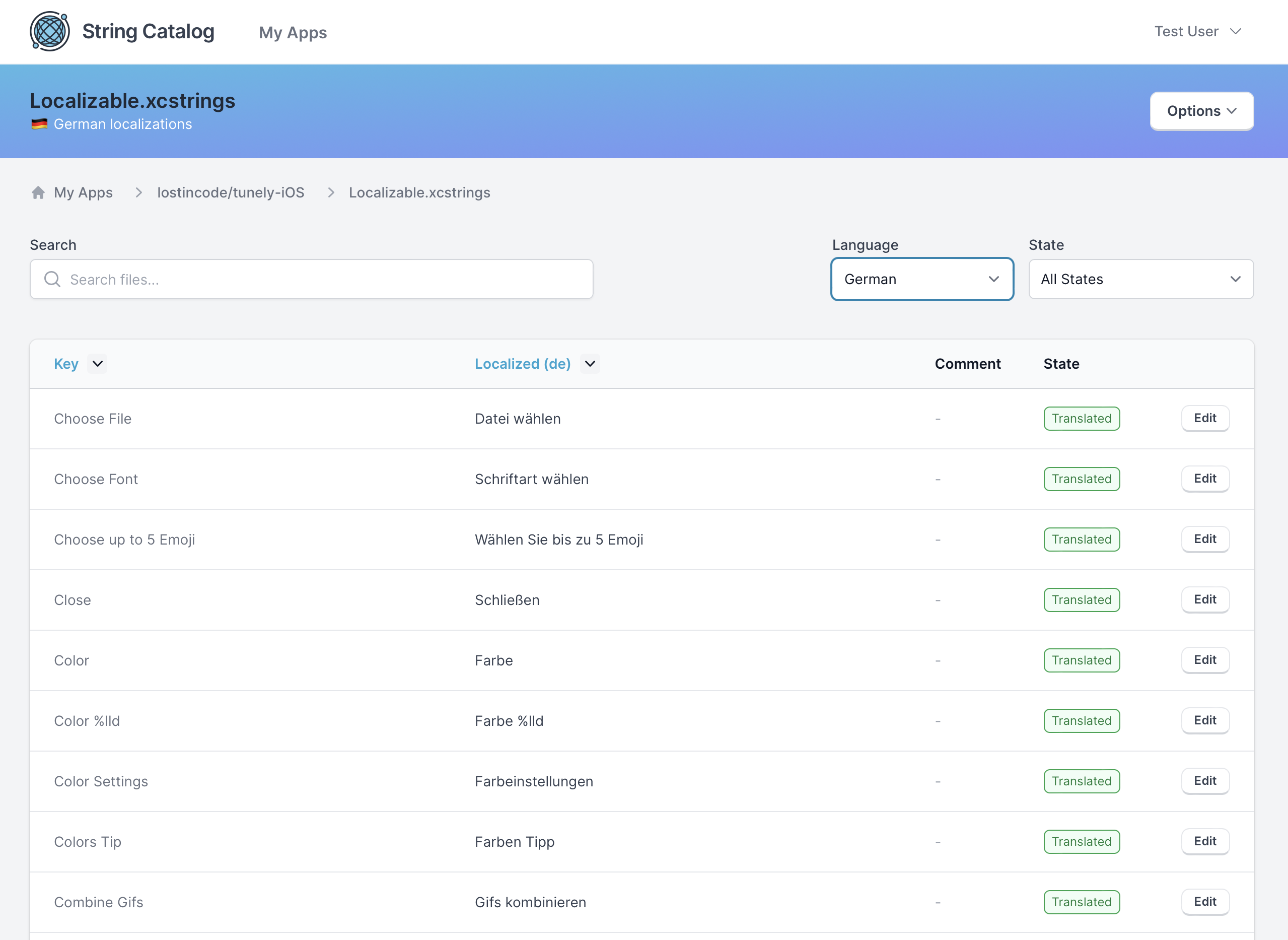Select the 'Farbe %lld' translation cell

[509, 721]
